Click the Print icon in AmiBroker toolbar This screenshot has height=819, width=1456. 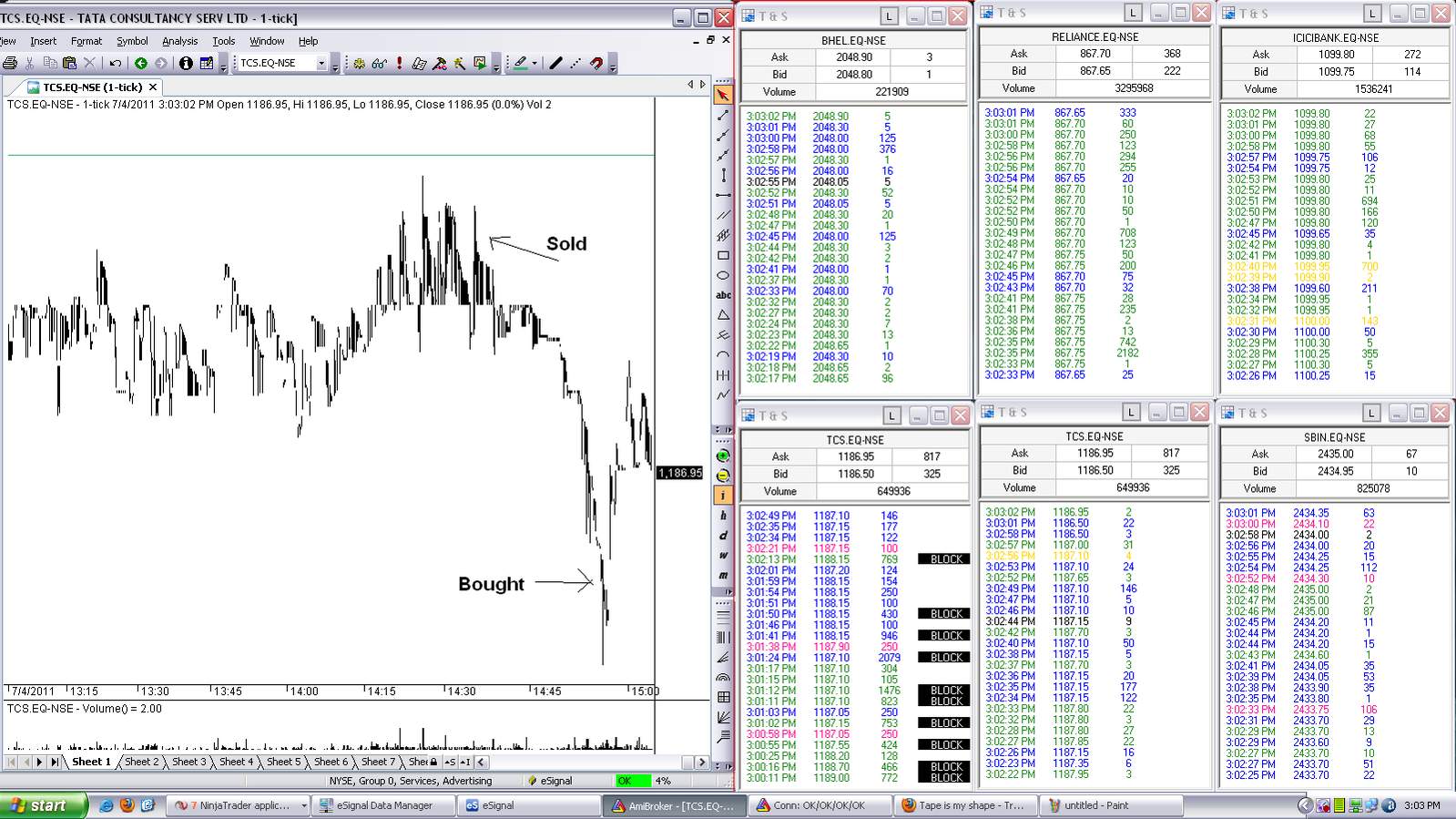[10, 63]
